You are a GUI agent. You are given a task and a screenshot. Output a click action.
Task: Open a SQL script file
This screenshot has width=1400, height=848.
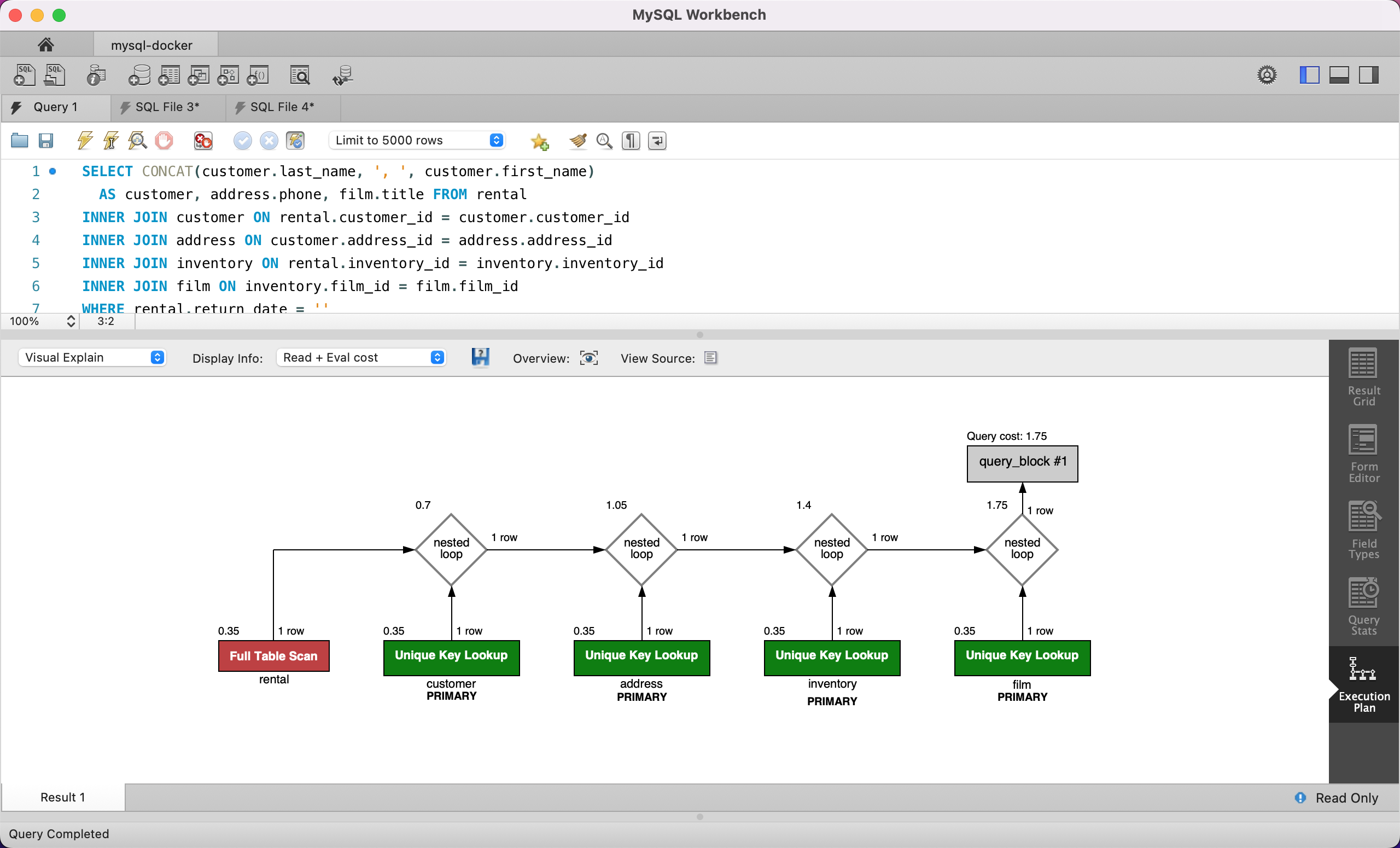point(19,141)
